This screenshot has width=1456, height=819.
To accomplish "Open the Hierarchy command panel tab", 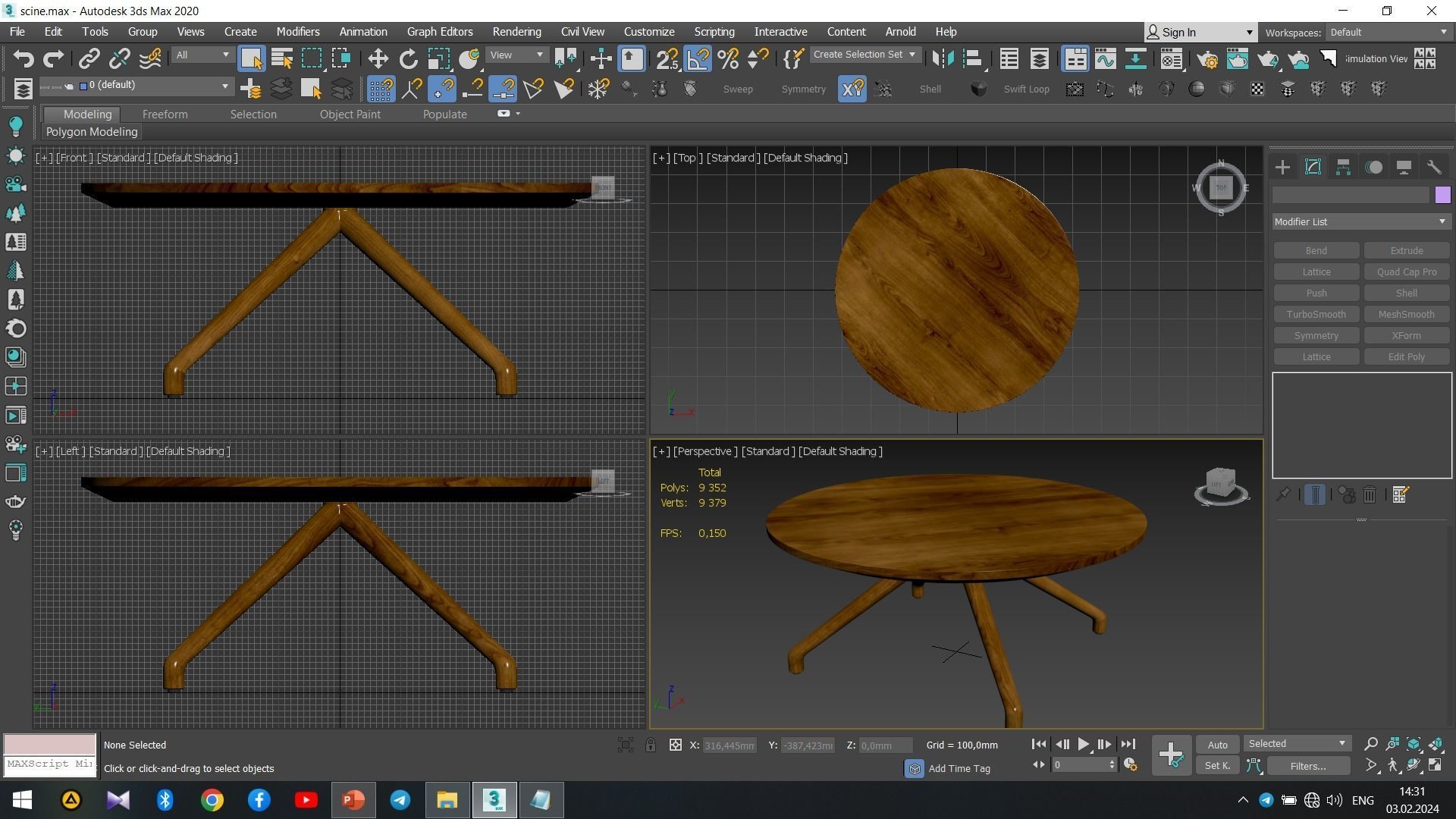I will click(1343, 168).
